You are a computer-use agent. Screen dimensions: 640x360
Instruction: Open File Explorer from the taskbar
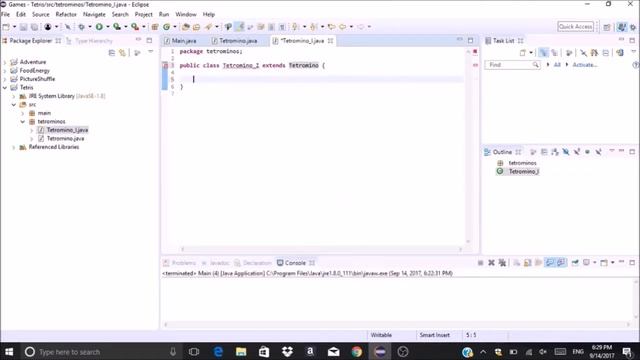click(241, 352)
